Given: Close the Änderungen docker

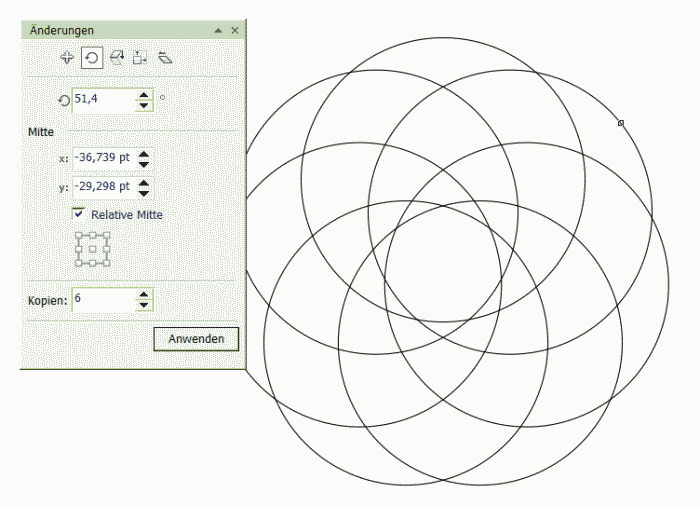Looking at the screenshot, I should 235,30.
